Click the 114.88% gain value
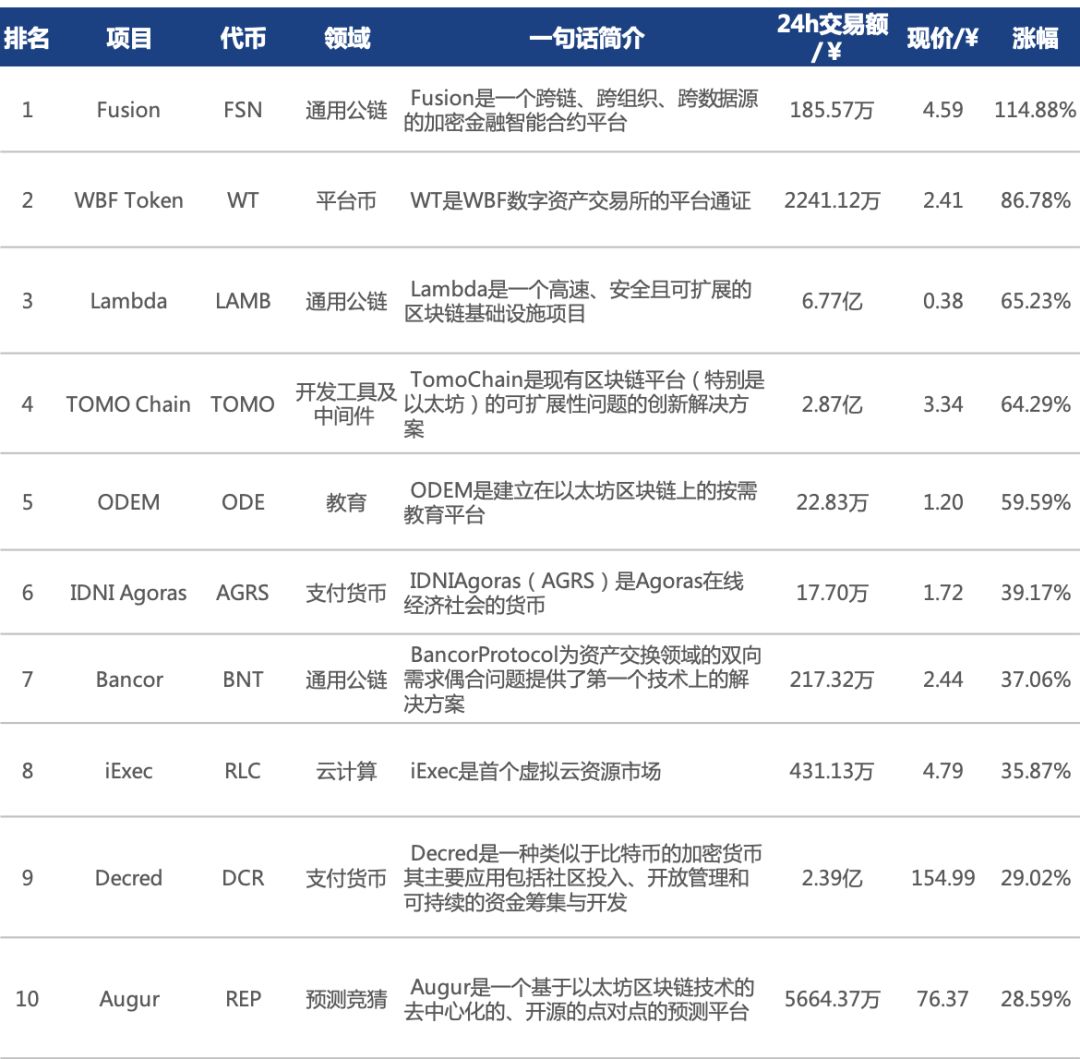Screen dimensions: 1080x1059 coord(1035,109)
